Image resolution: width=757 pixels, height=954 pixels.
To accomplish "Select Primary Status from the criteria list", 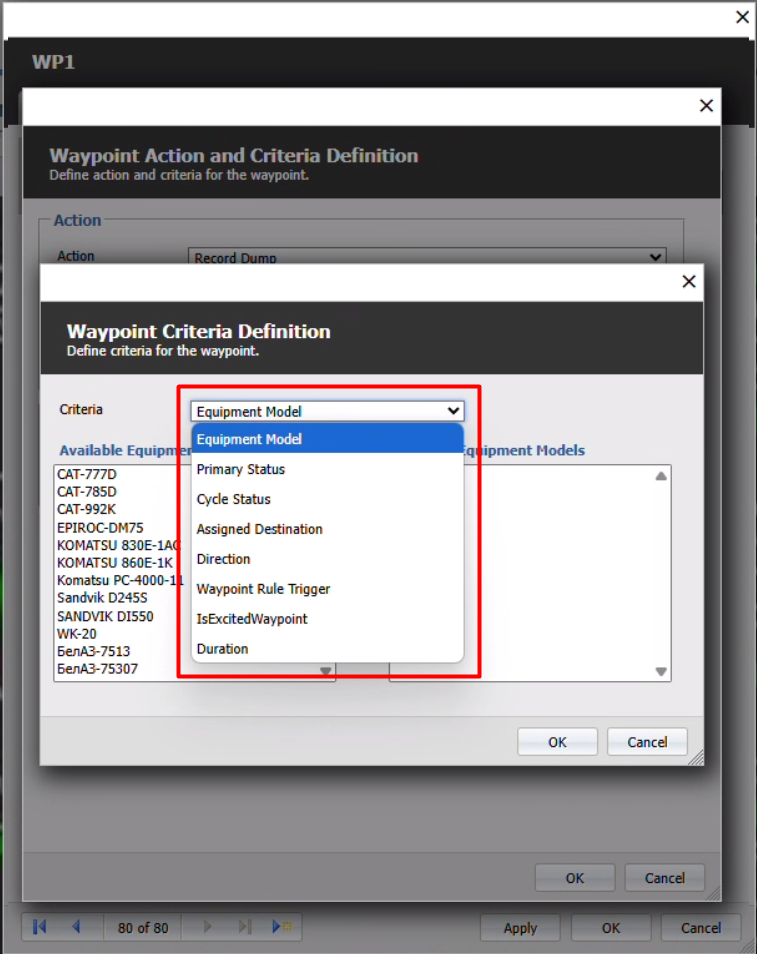I will [x=241, y=469].
